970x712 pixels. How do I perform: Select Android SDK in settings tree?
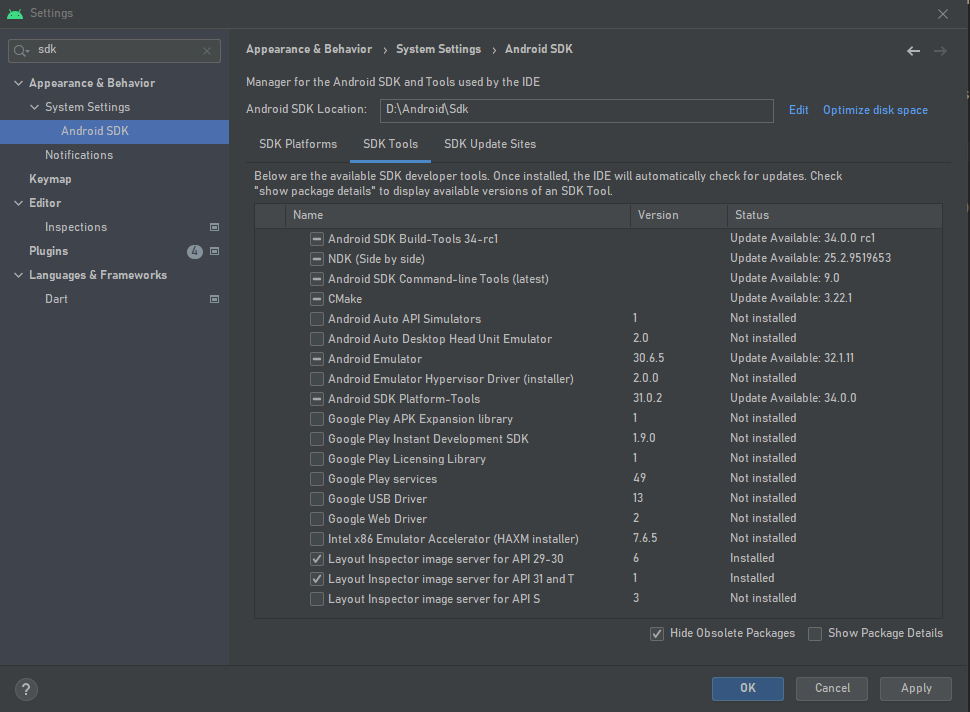point(114,131)
